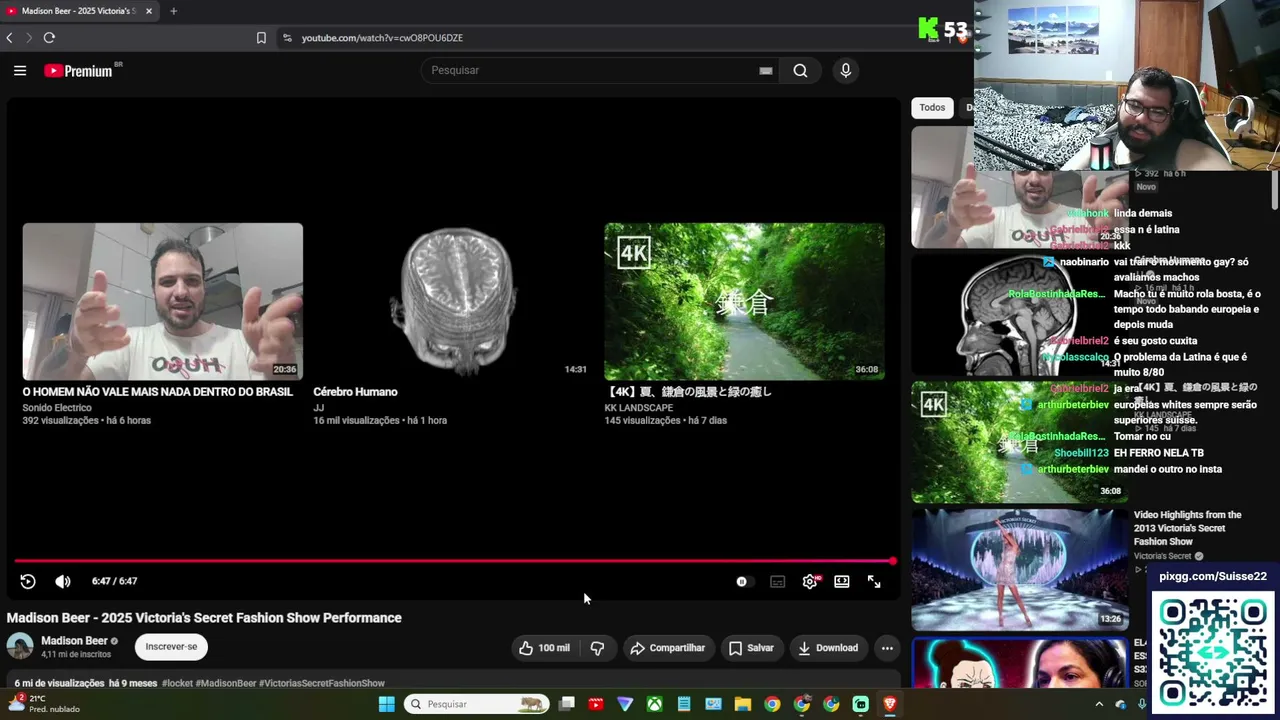Subscribe using the Inscrever-se button
Viewport: 1280px width, 720px height.
pyautogui.click(x=171, y=647)
